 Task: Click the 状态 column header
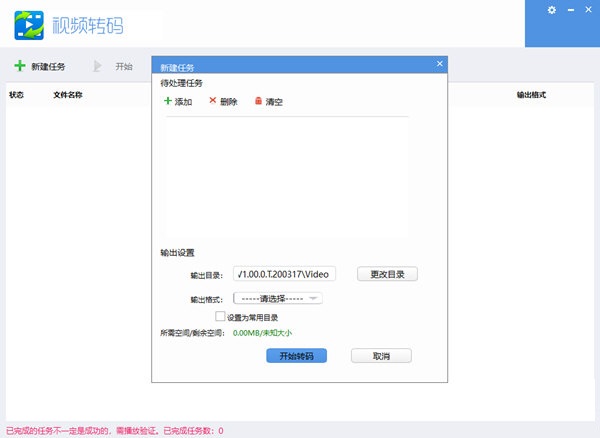coord(16,95)
